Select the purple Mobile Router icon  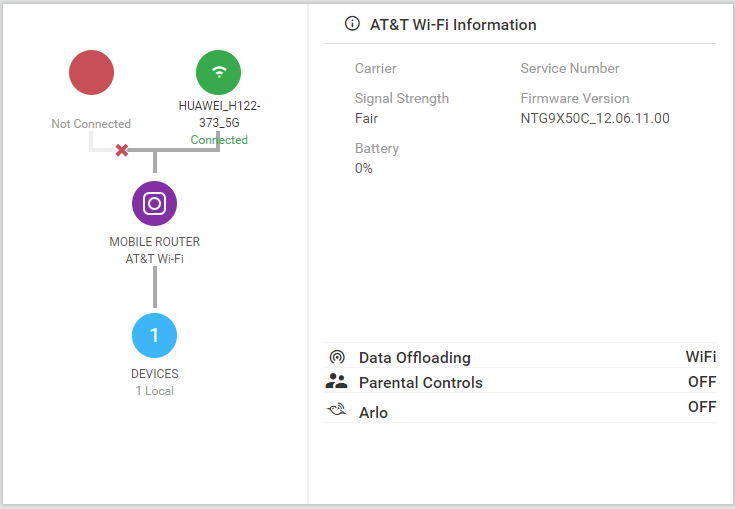154,204
